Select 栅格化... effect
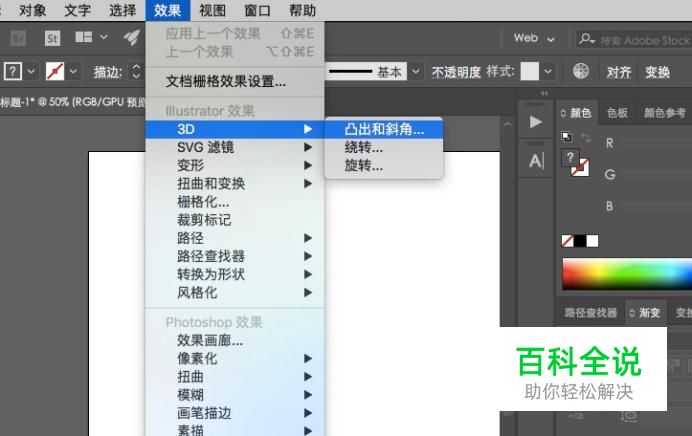Image resolution: width=692 pixels, height=436 pixels. click(235, 202)
